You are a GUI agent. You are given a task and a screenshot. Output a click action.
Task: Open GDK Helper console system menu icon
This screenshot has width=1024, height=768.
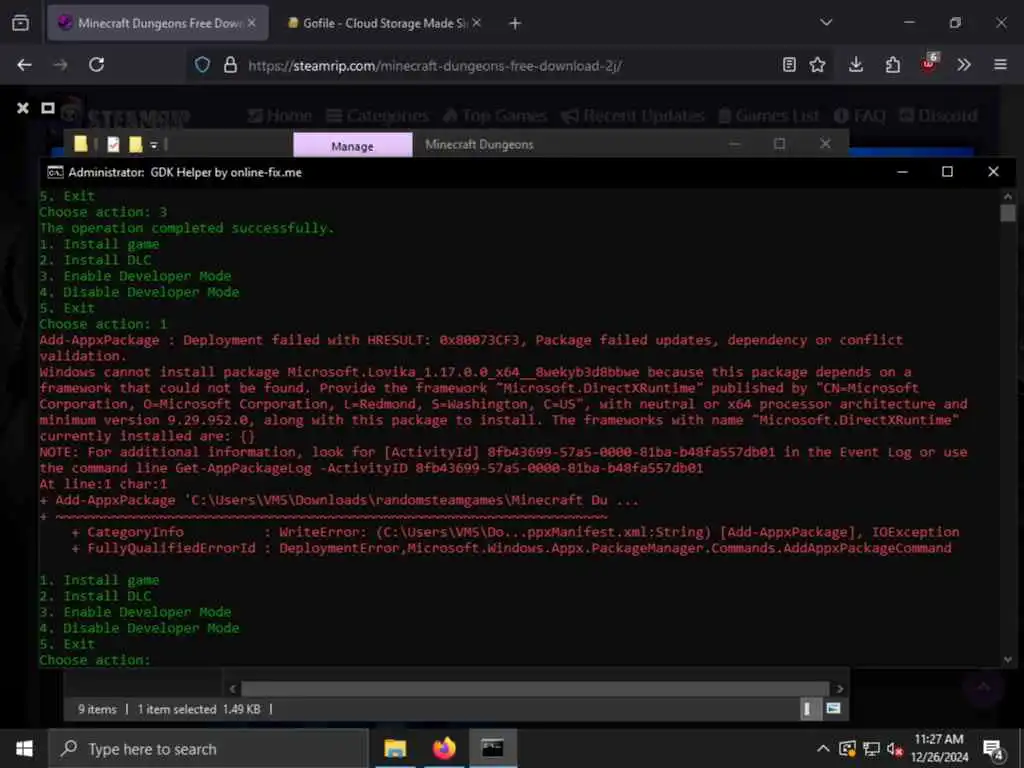(x=56, y=172)
